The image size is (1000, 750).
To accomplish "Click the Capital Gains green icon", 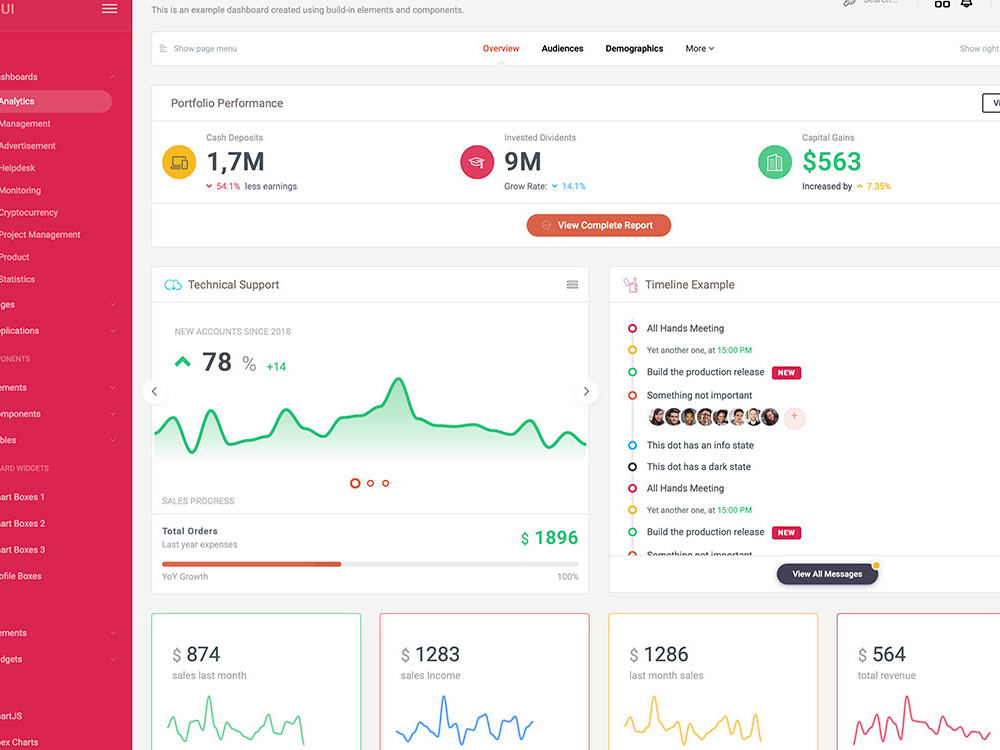I will (x=775, y=162).
